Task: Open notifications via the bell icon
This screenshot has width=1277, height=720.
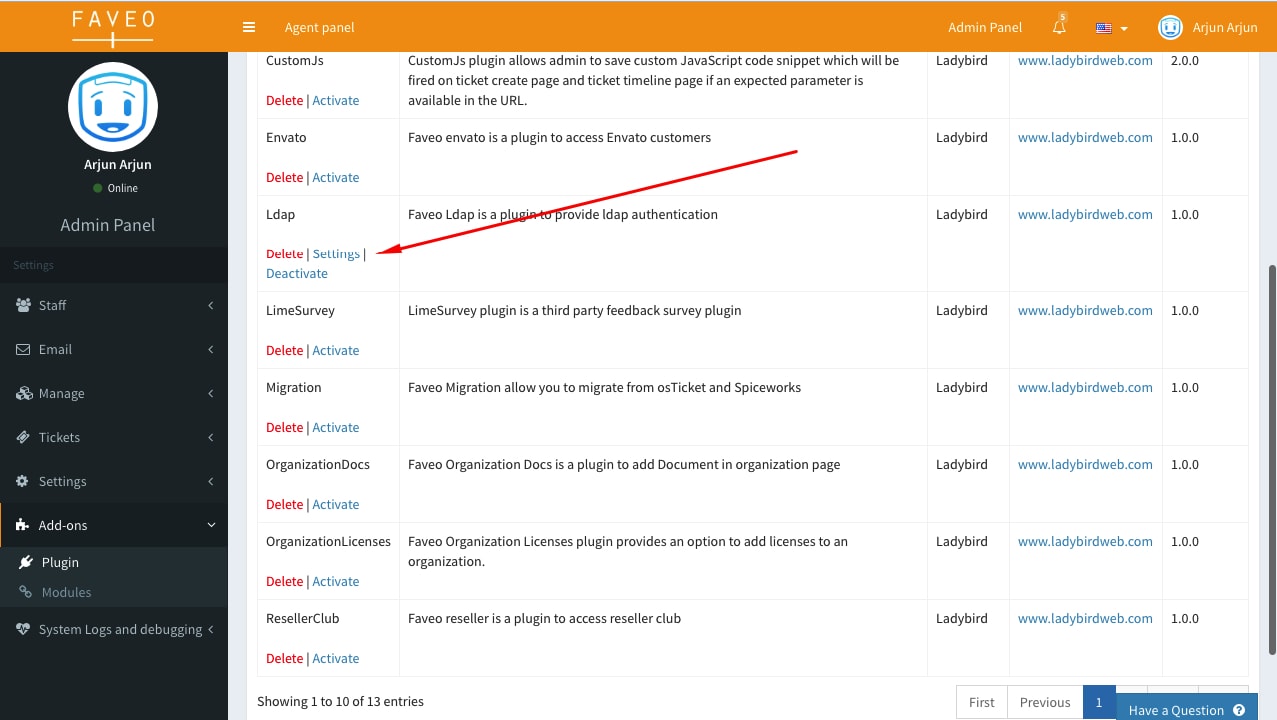Action: [1059, 27]
